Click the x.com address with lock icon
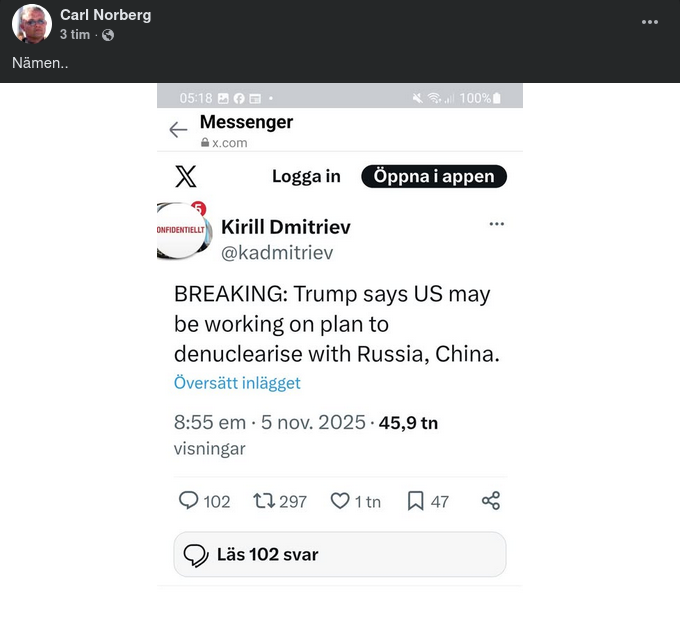Image resolution: width=680 pixels, height=633 pixels. [225, 143]
